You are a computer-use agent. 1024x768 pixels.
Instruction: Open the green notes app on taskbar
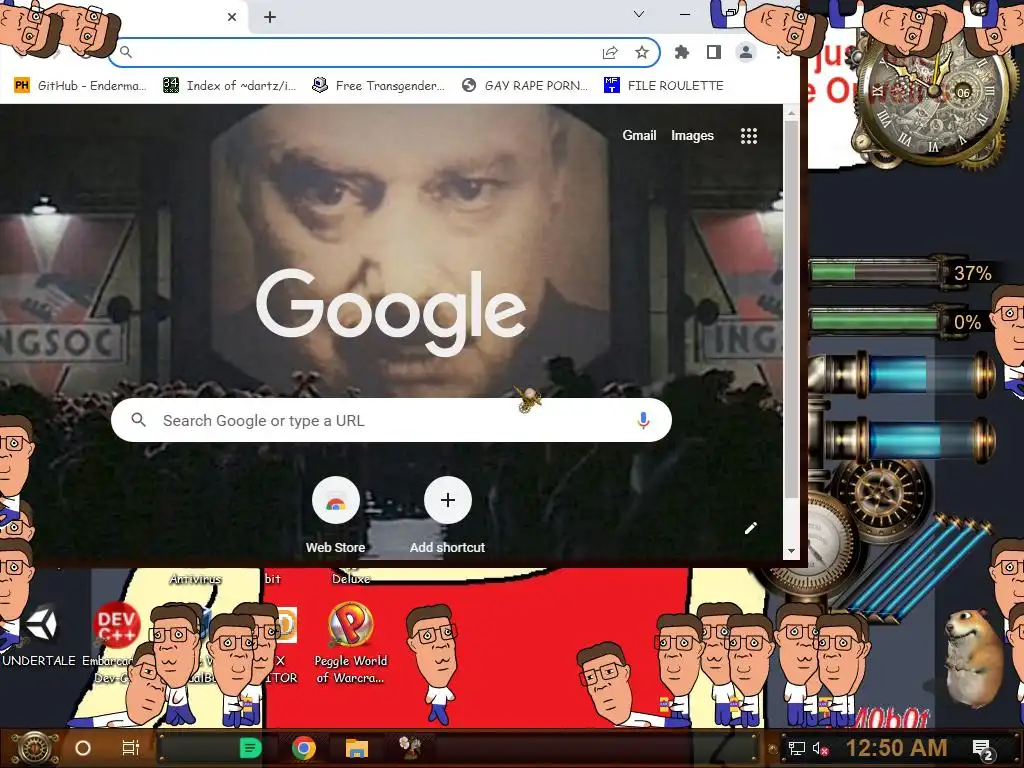(250, 748)
